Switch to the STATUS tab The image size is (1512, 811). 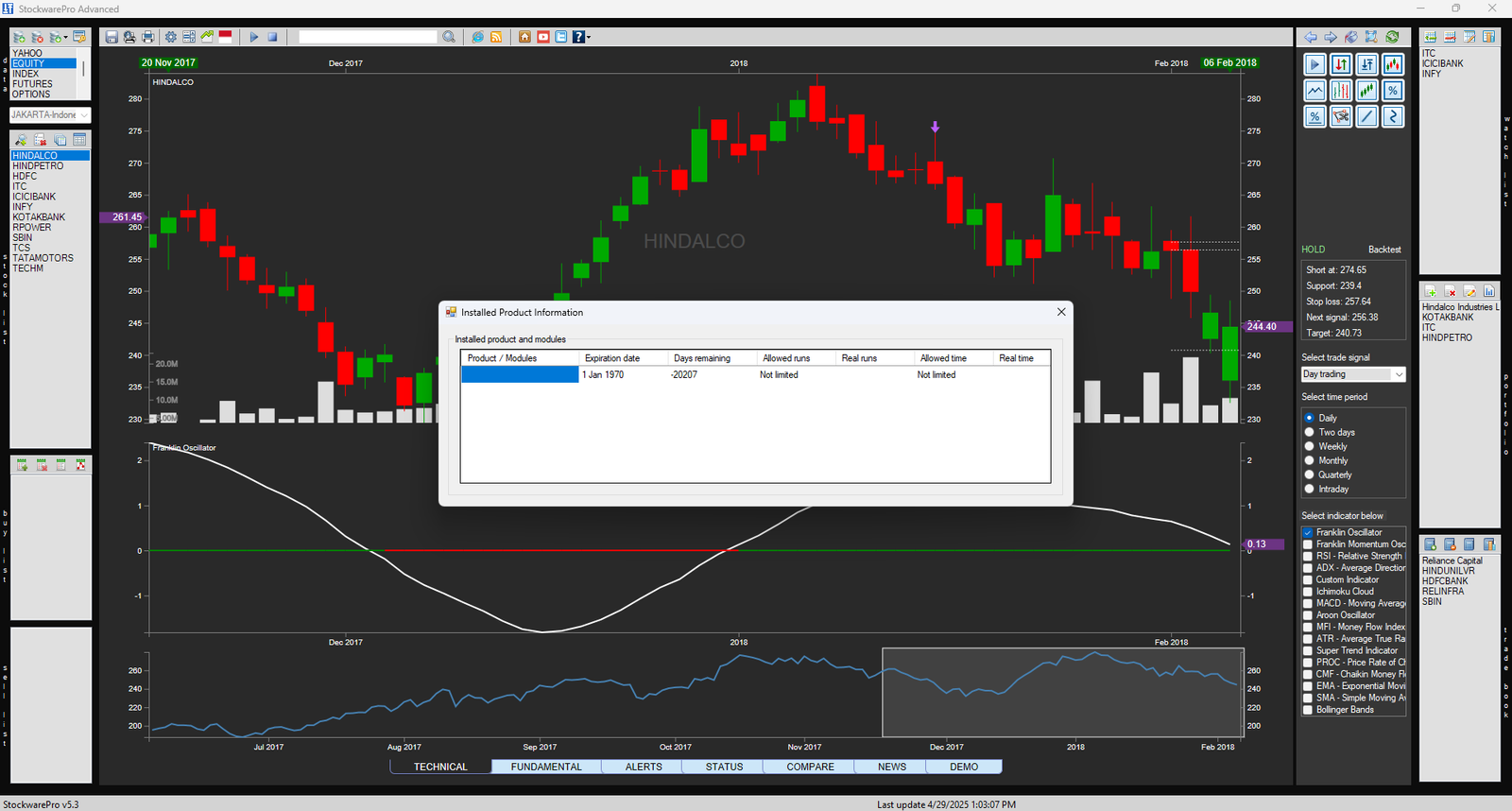click(724, 767)
